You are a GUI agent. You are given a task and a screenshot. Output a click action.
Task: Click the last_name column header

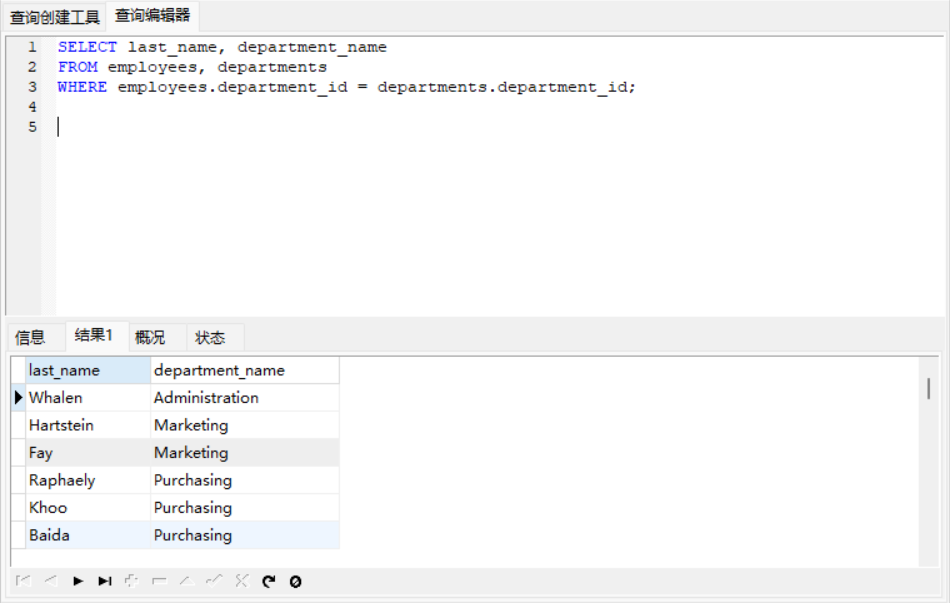coord(87,370)
